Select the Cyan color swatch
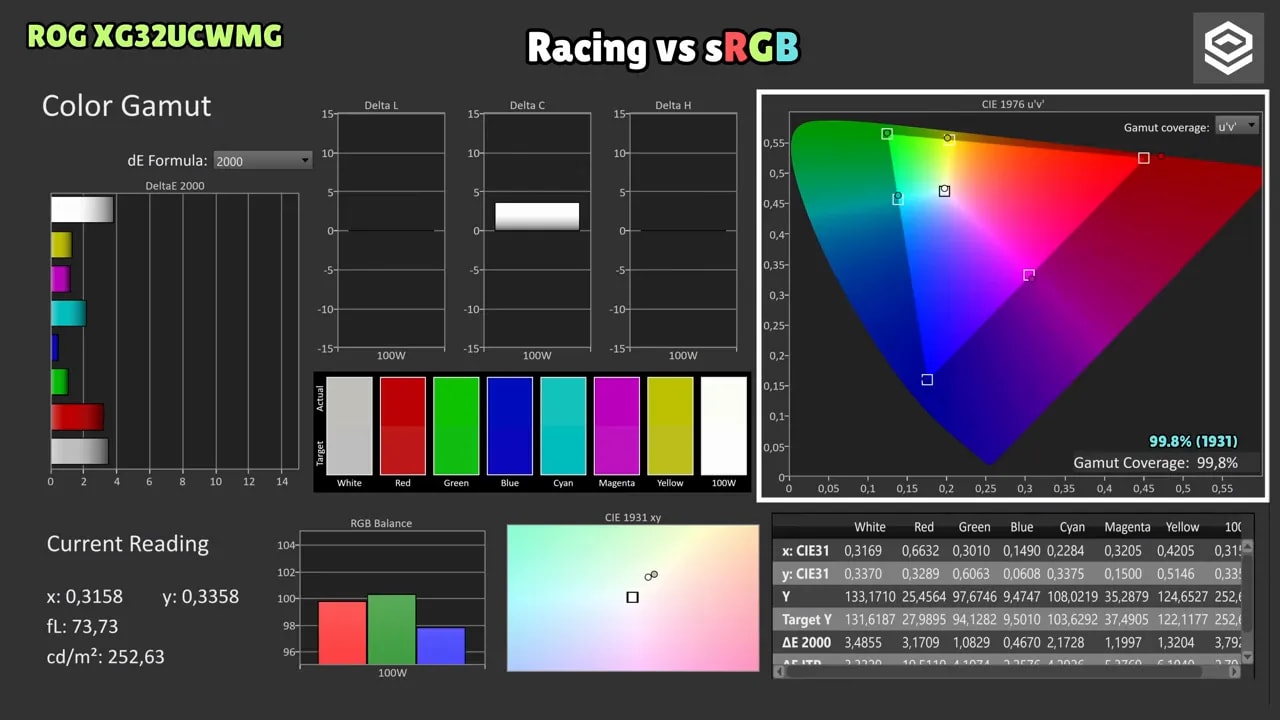Viewport: 1280px width, 720px height. point(563,426)
